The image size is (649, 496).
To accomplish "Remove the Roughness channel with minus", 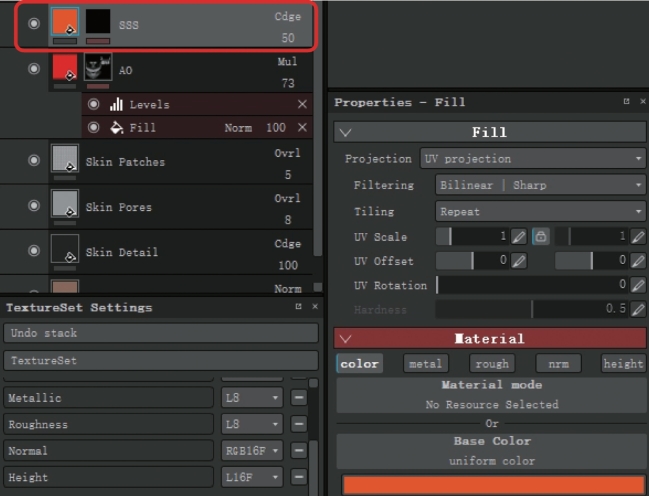I will click(298, 424).
